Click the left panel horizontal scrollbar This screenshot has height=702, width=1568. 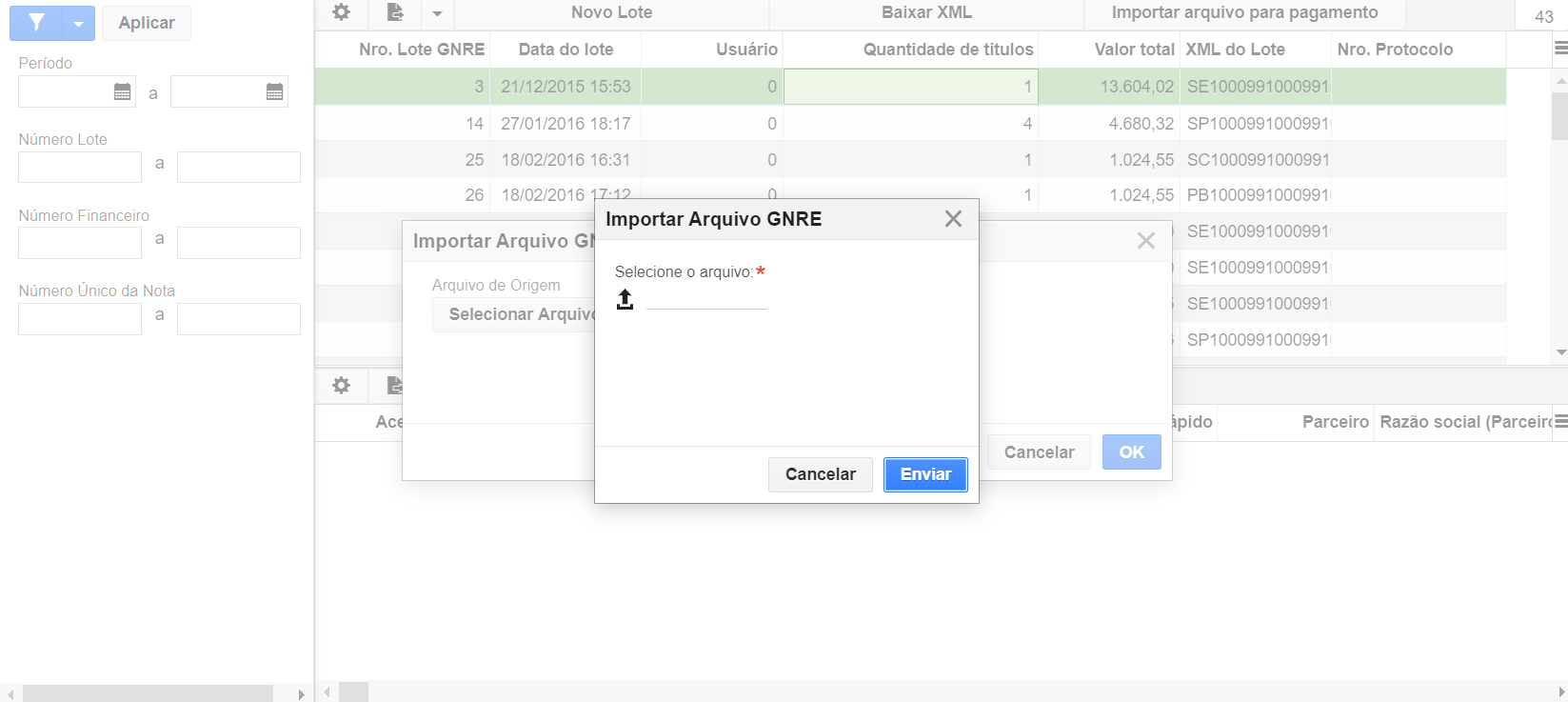pyautogui.click(x=148, y=693)
